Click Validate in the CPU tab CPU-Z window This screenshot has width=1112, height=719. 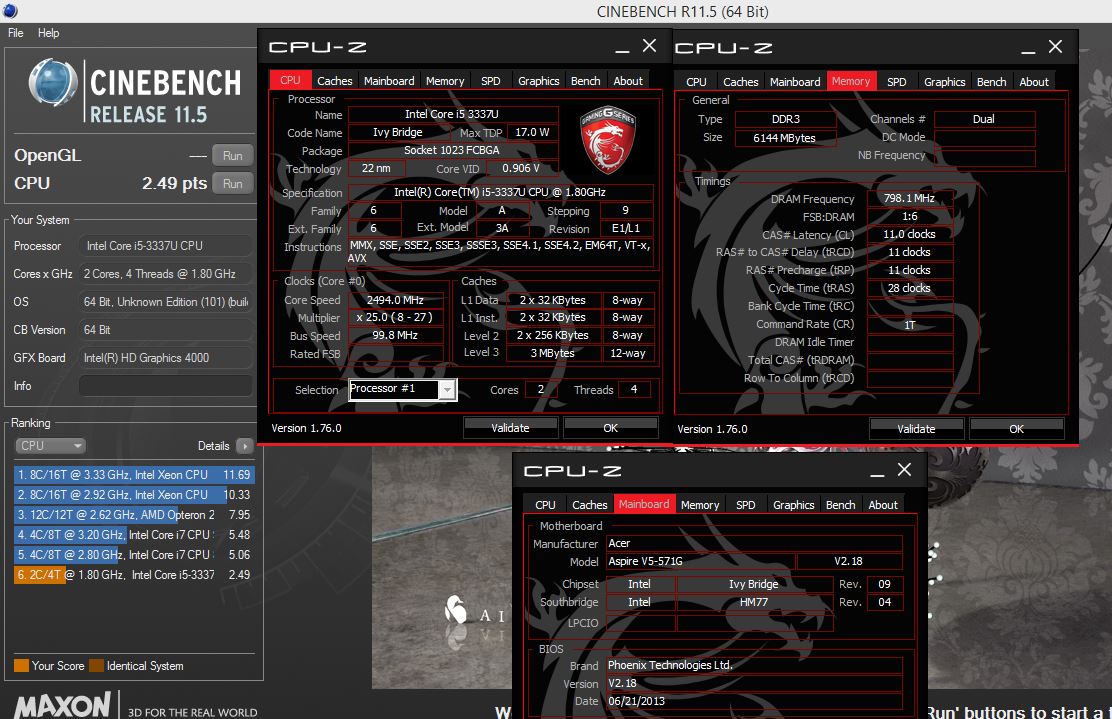click(511, 428)
